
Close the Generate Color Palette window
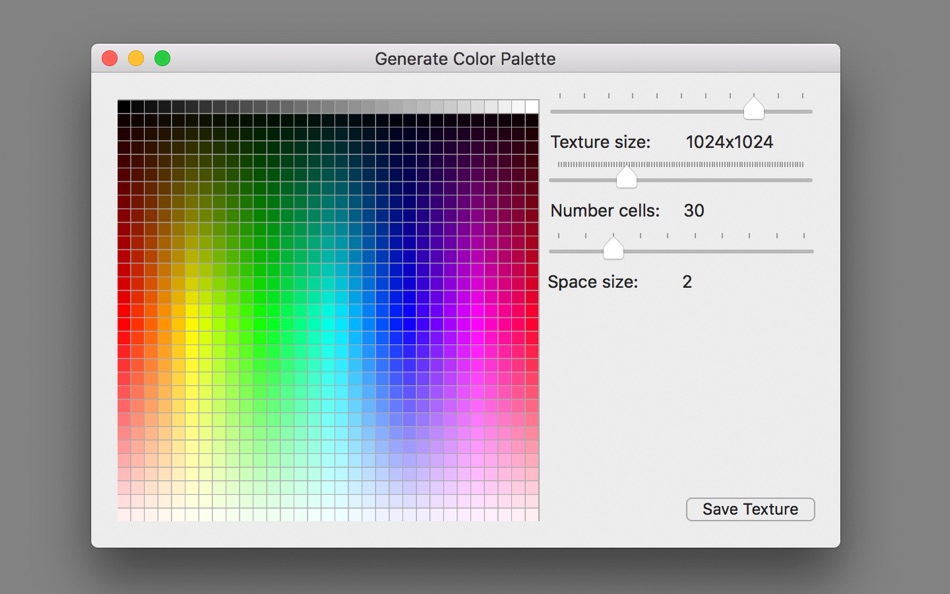110,59
